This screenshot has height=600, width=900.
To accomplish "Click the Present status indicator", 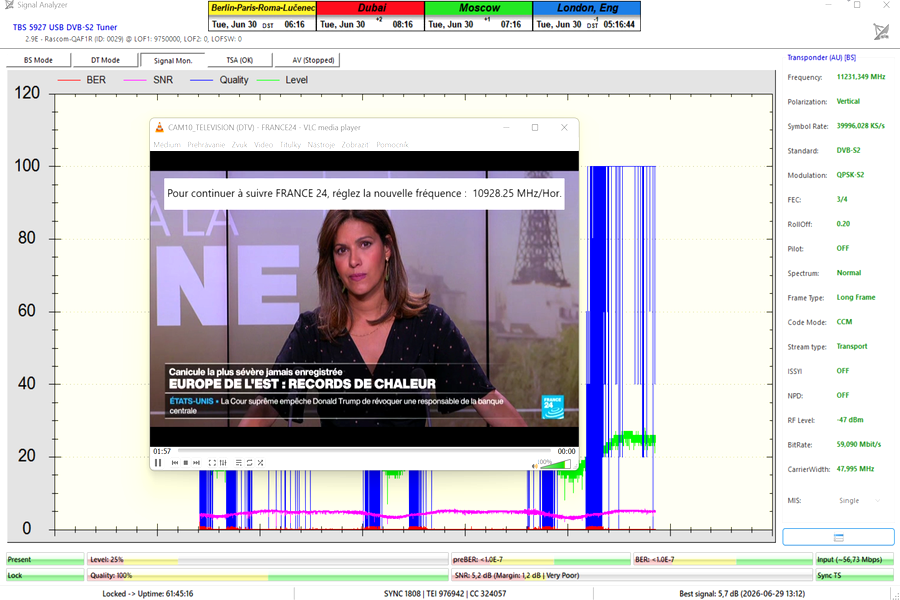I will pyautogui.click(x=45, y=559).
